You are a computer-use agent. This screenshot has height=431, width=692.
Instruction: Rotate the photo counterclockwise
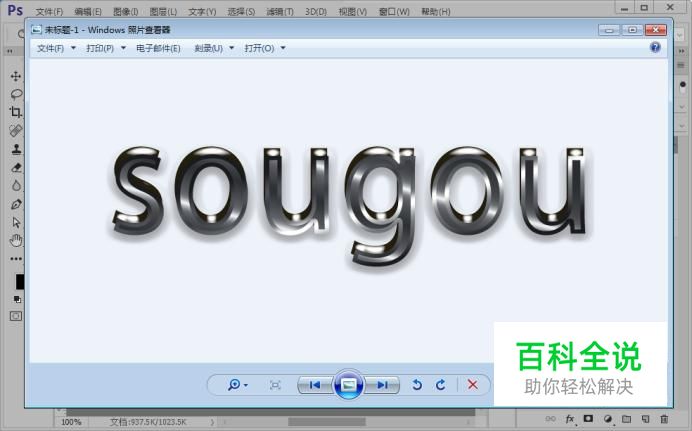pyautogui.click(x=417, y=385)
